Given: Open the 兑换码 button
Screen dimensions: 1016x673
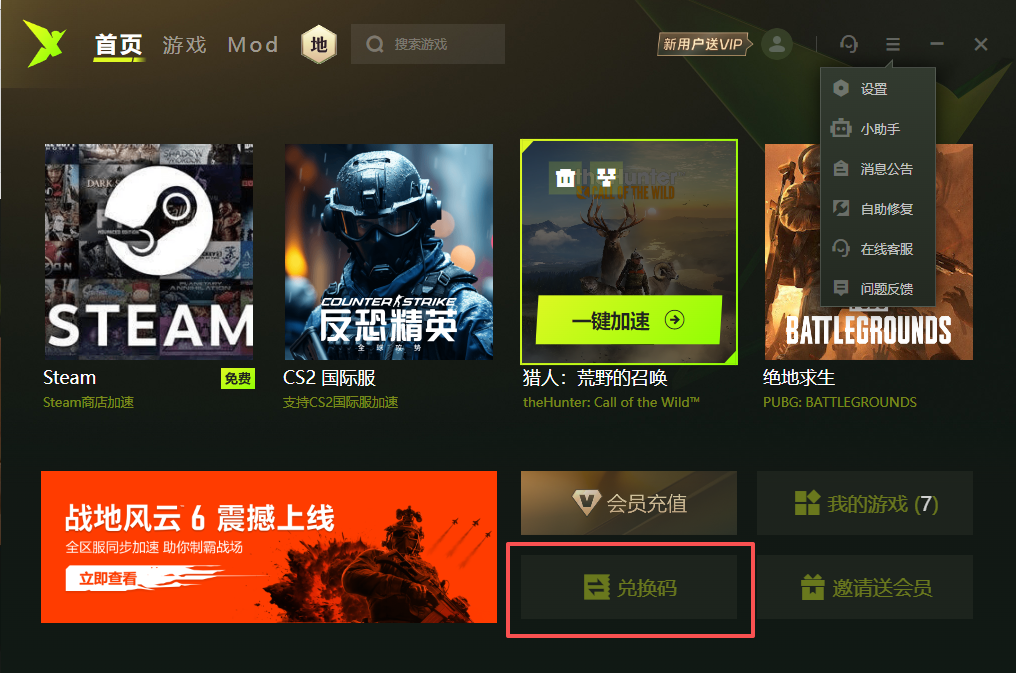Looking at the screenshot, I should 629,587.
